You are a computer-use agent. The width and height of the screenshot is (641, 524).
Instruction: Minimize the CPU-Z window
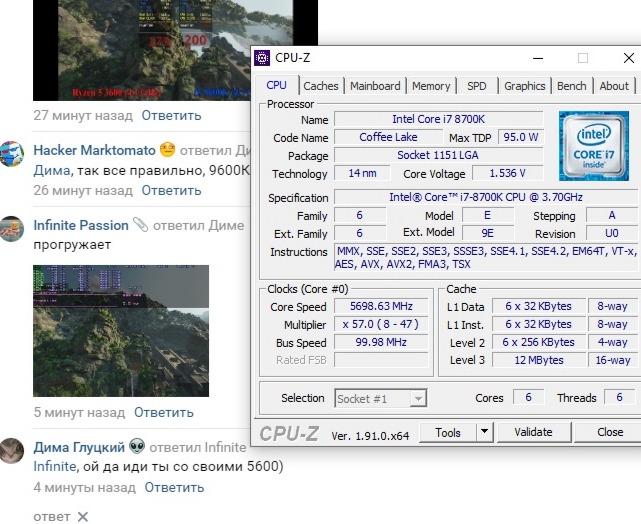point(537,58)
